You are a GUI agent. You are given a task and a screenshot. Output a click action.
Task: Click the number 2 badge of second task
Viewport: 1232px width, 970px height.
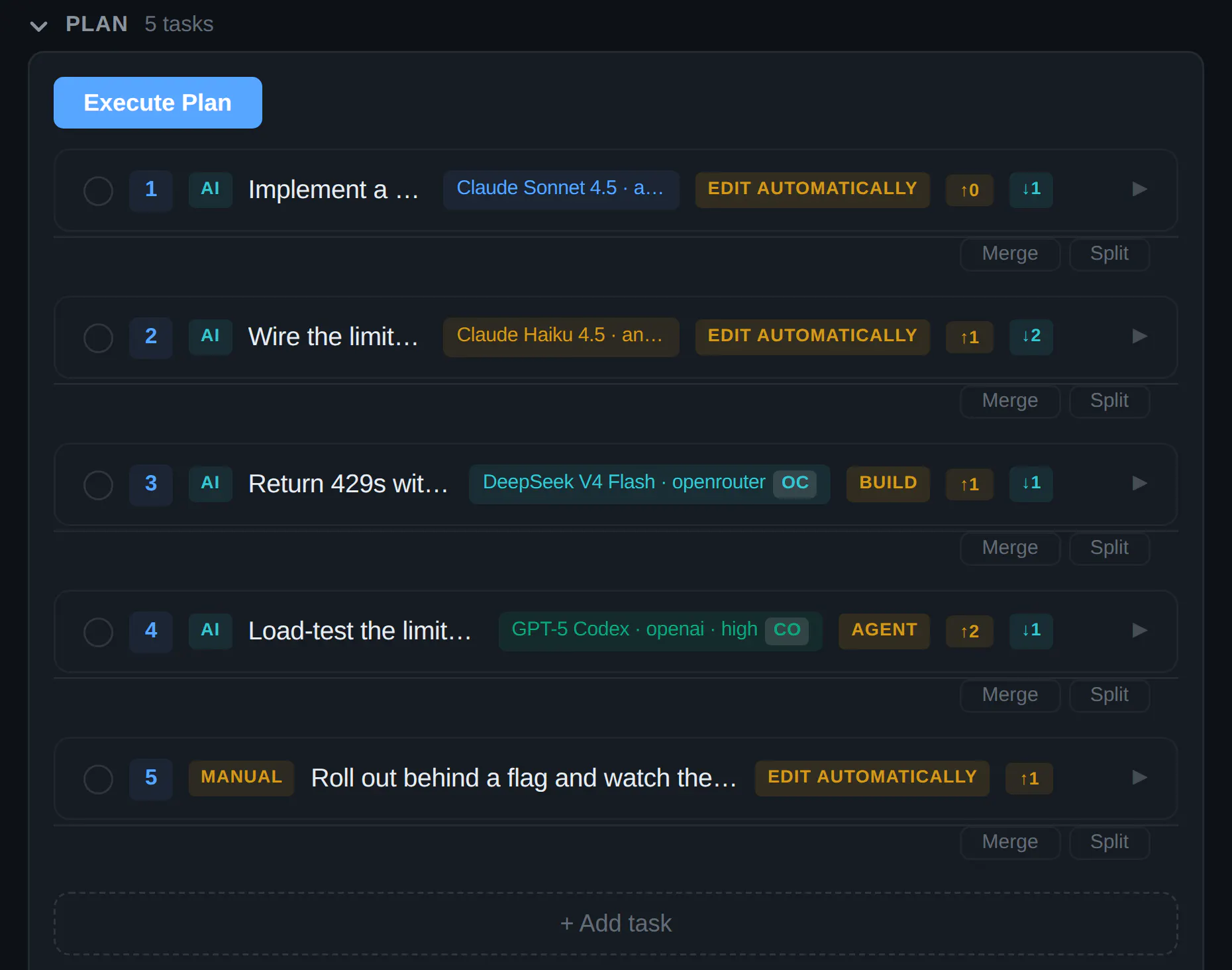(x=151, y=337)
